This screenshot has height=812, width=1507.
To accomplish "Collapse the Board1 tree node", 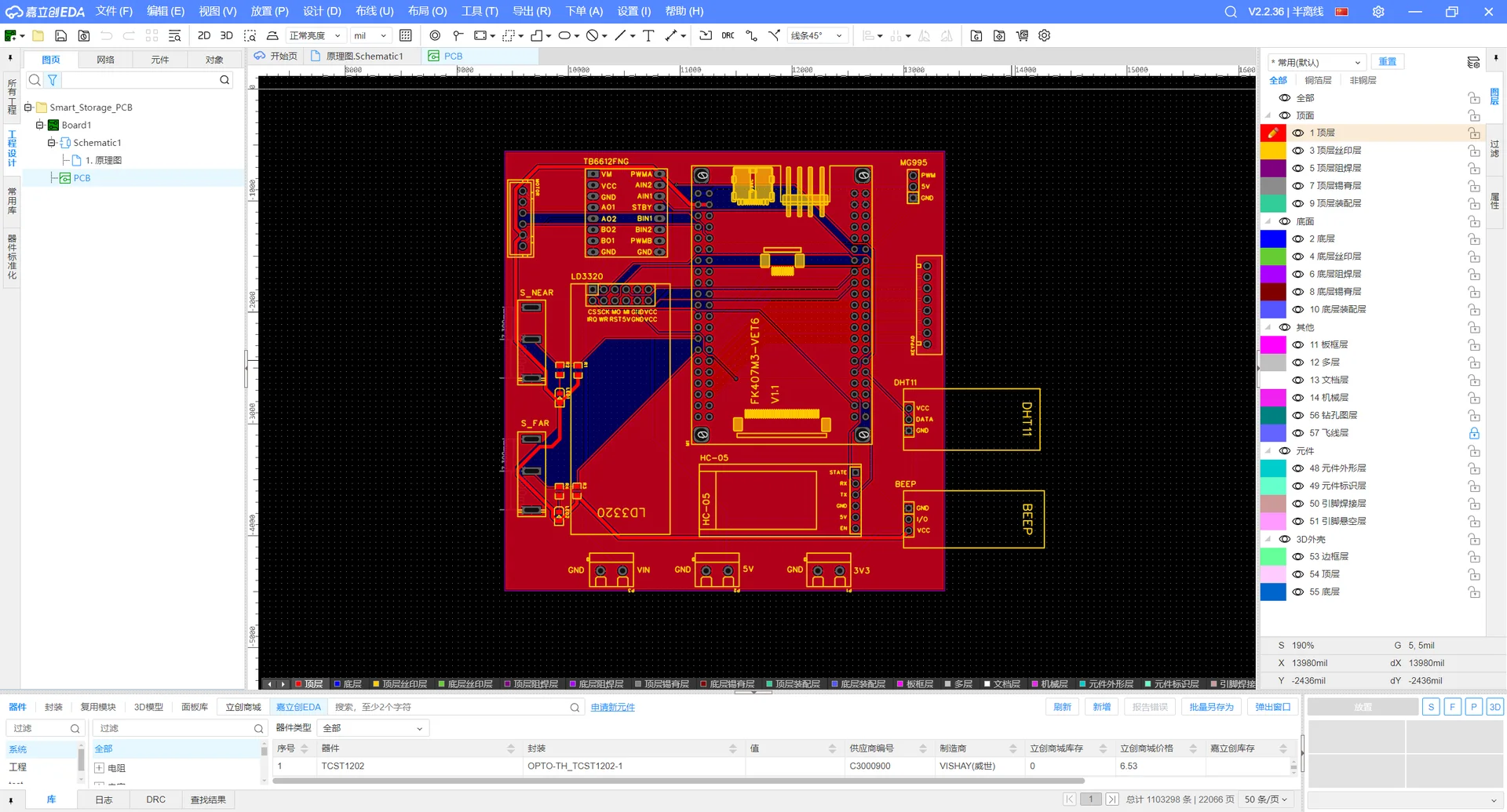I will (x=38, y=125).
